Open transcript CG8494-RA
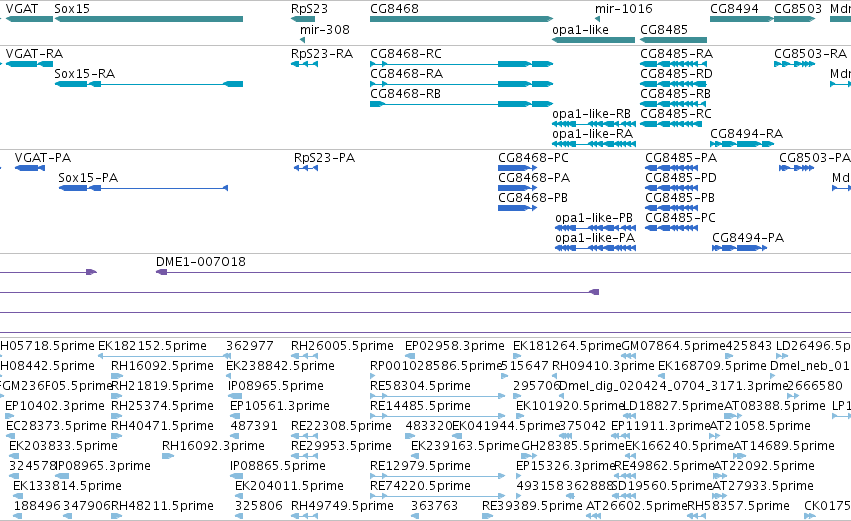Viewport: 851px width, 521px height. (x=746, y=134)
